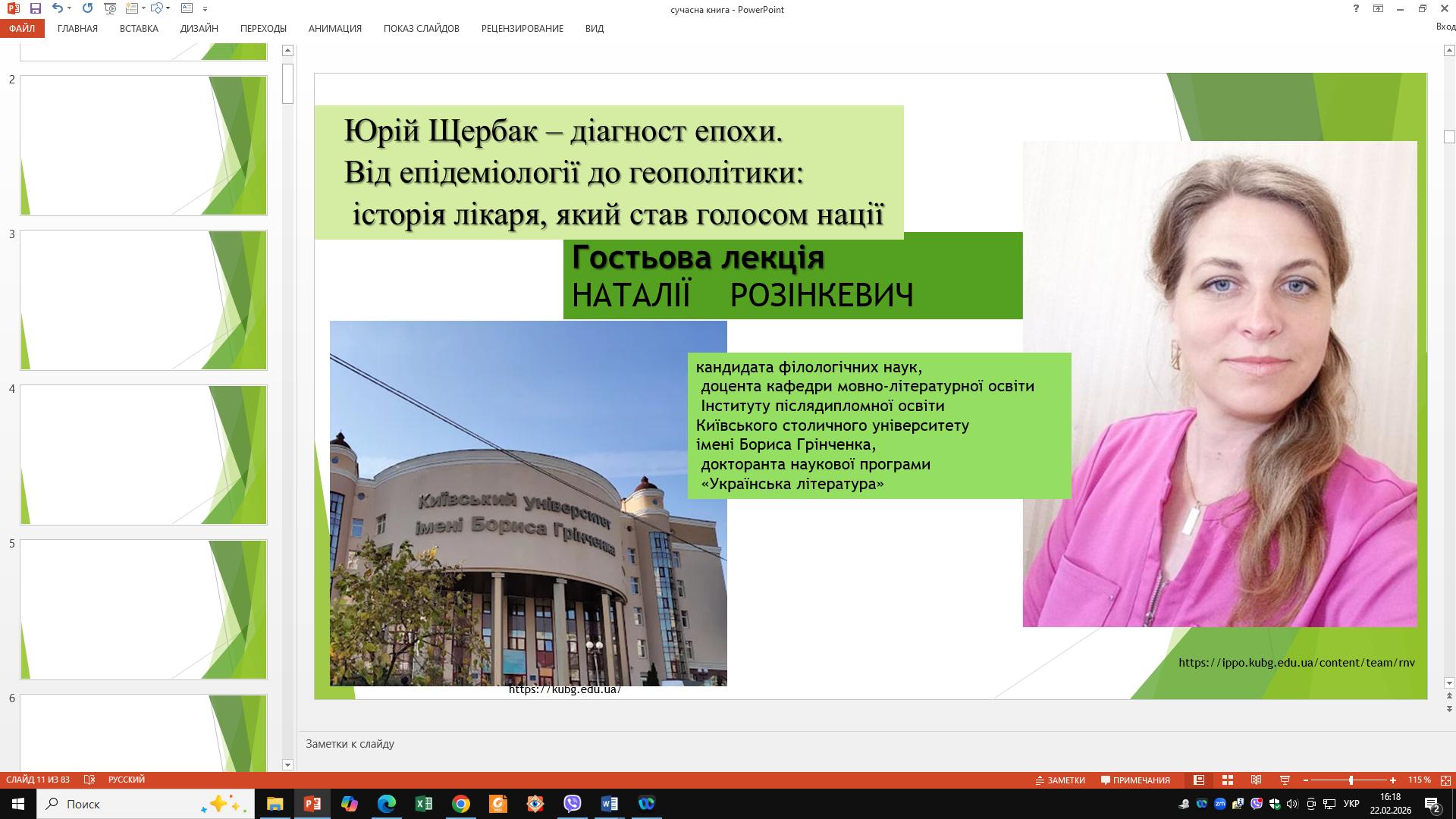Open the Undo history dropdown arrow
The image size is (1456, 819).
70,8
